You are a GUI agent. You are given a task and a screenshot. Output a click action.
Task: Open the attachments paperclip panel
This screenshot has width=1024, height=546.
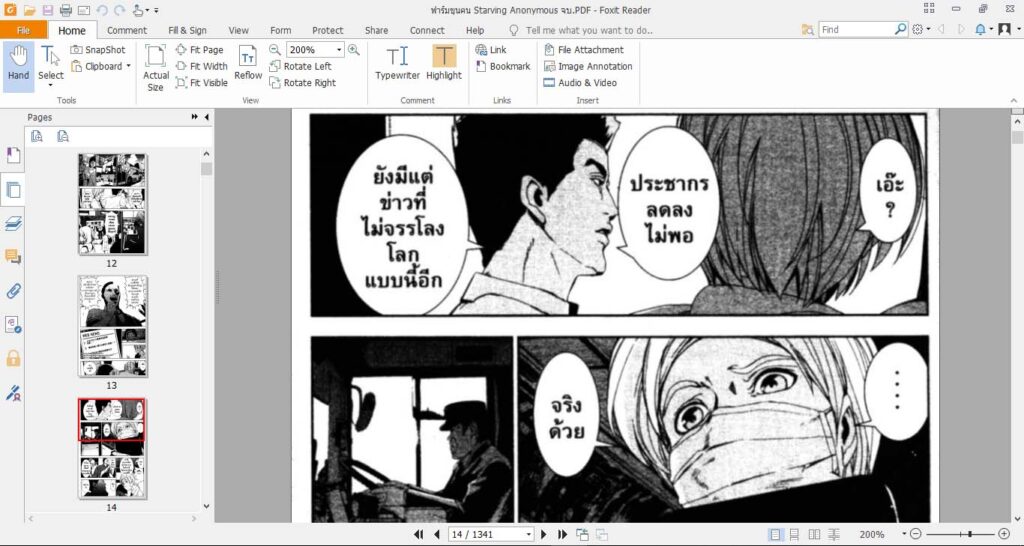pyautogui.click(x=13, y=291)
